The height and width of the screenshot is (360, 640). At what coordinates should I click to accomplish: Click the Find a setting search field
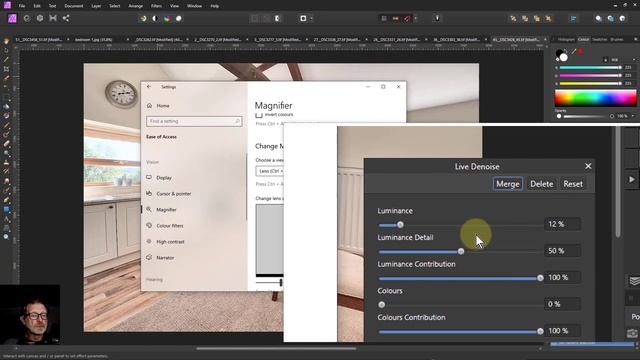click(x=194, y=121)
